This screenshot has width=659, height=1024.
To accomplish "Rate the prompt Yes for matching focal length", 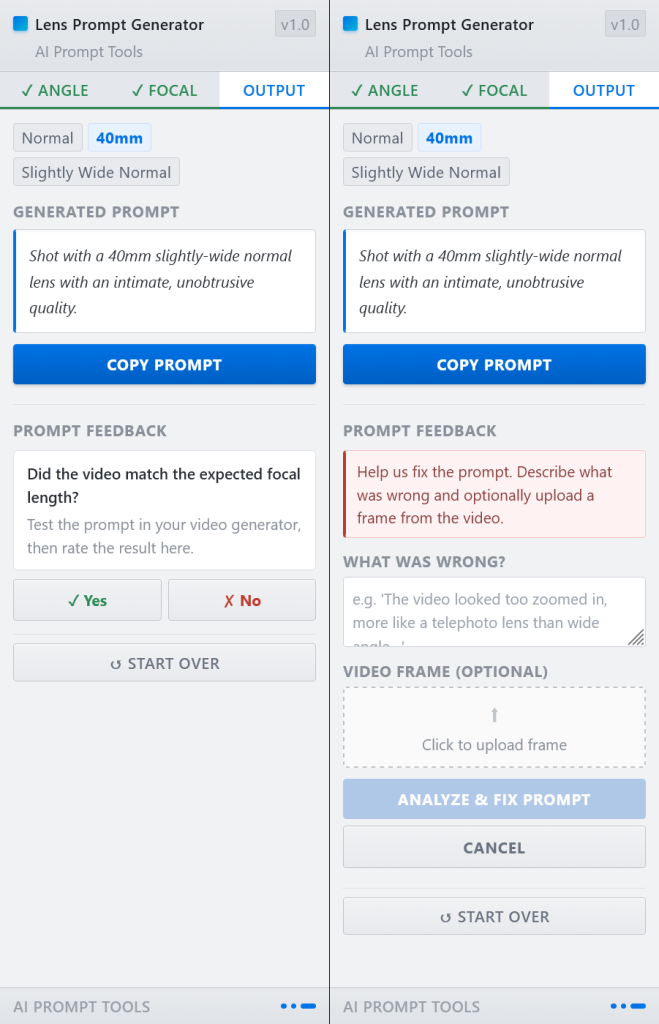I will (x=87, y=600).
